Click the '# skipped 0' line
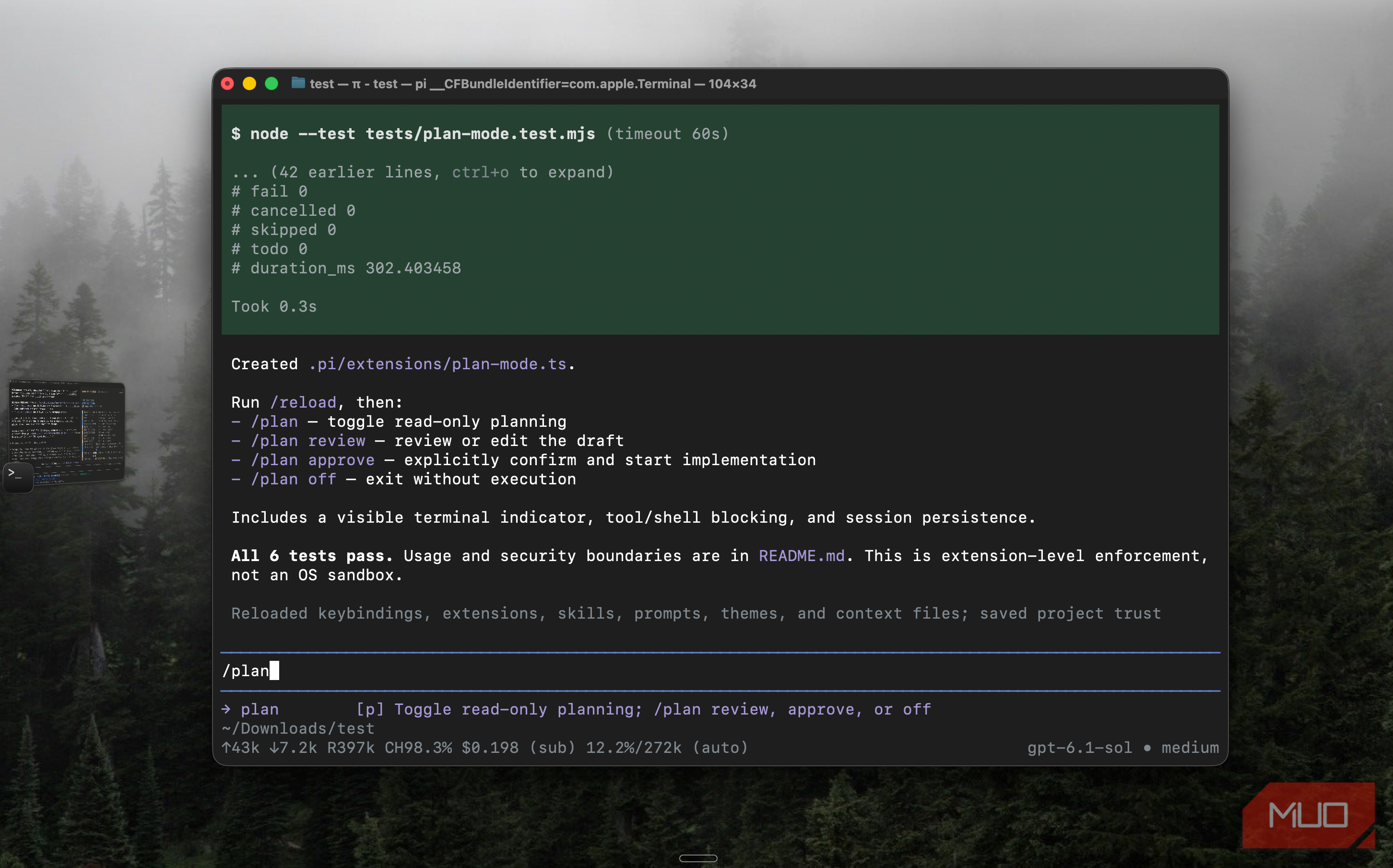The width and height of the screenshot is (1393, 868). tap(283, 230)
